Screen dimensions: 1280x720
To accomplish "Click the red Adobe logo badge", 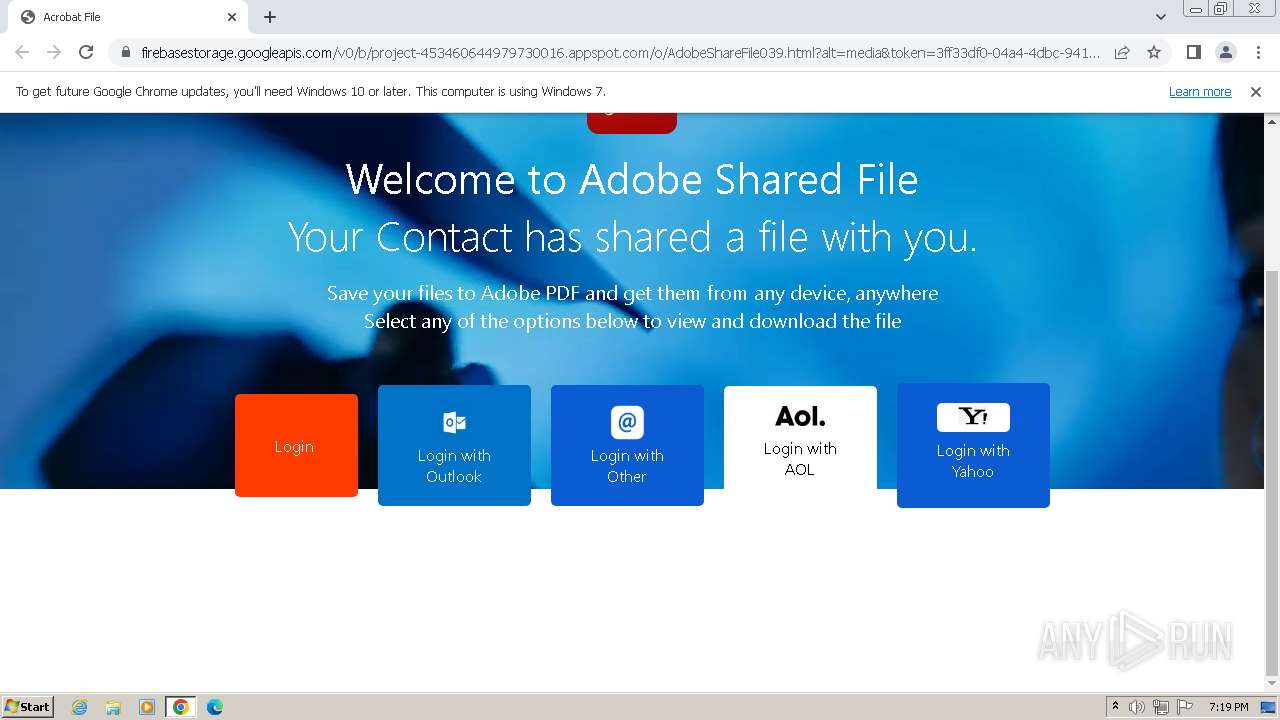I will (x=632, y=123).
